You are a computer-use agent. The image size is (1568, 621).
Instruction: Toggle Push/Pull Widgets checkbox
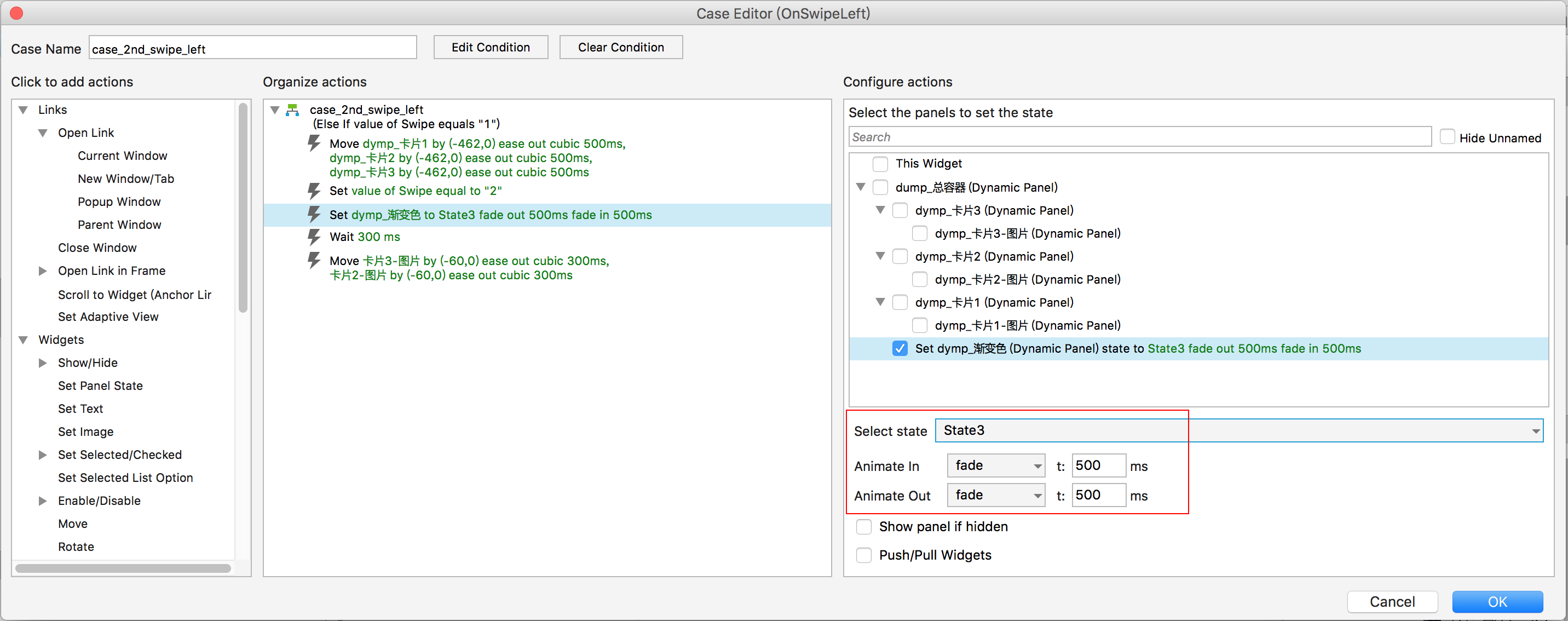863,555
